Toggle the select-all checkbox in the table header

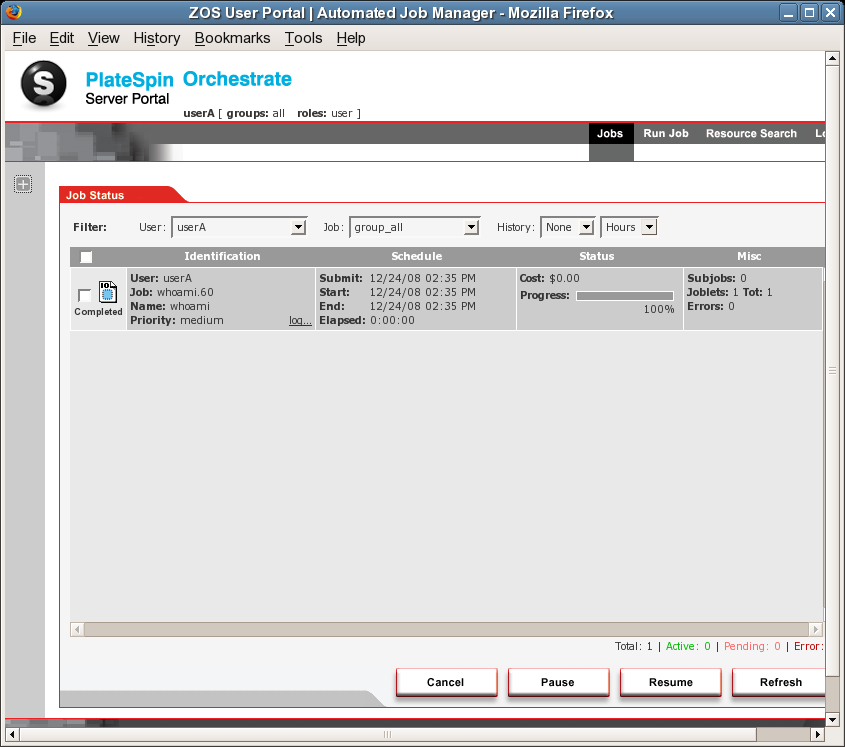click(86, 257)
